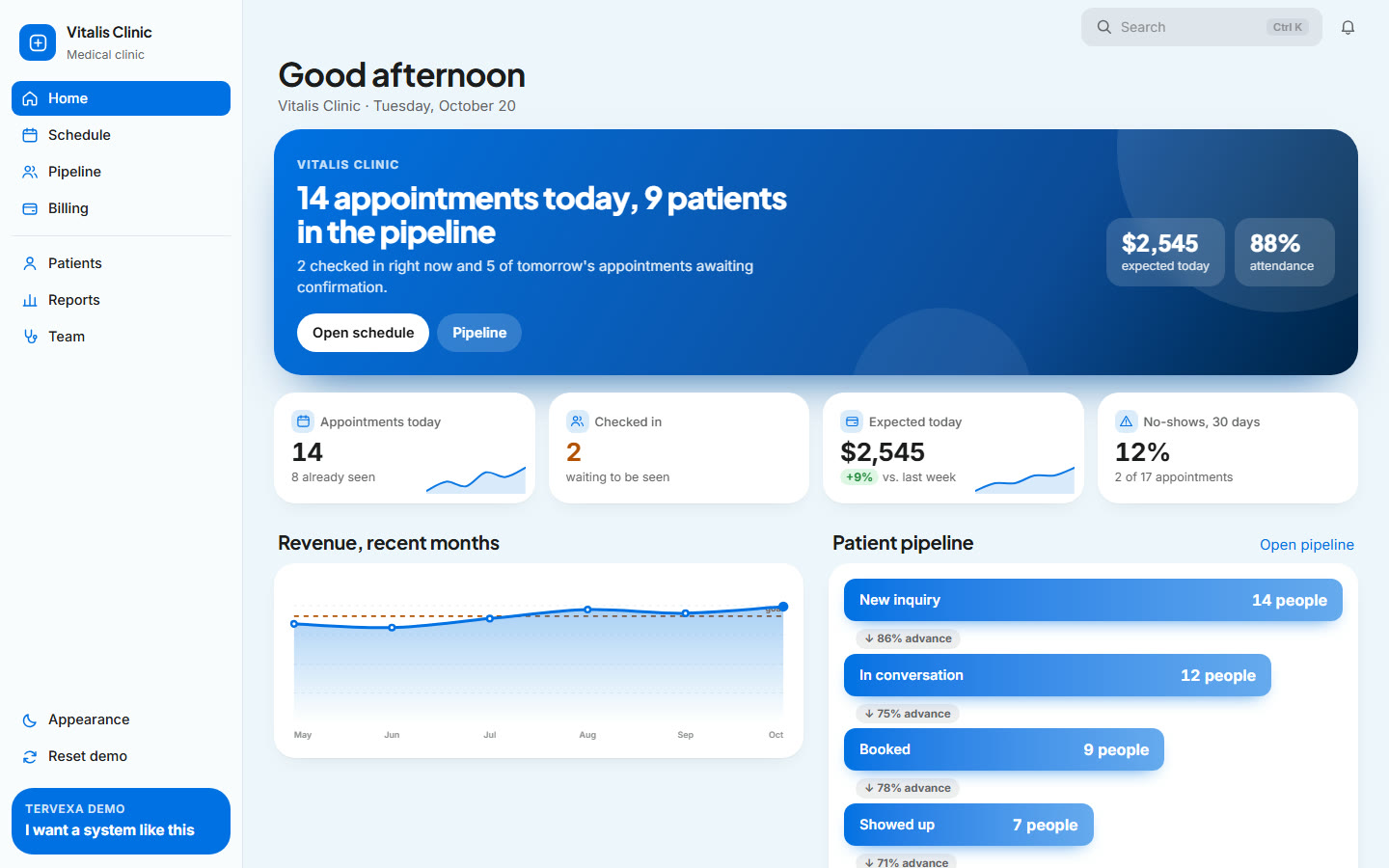Click the 88% attendance tile

tap(1284, 252)
